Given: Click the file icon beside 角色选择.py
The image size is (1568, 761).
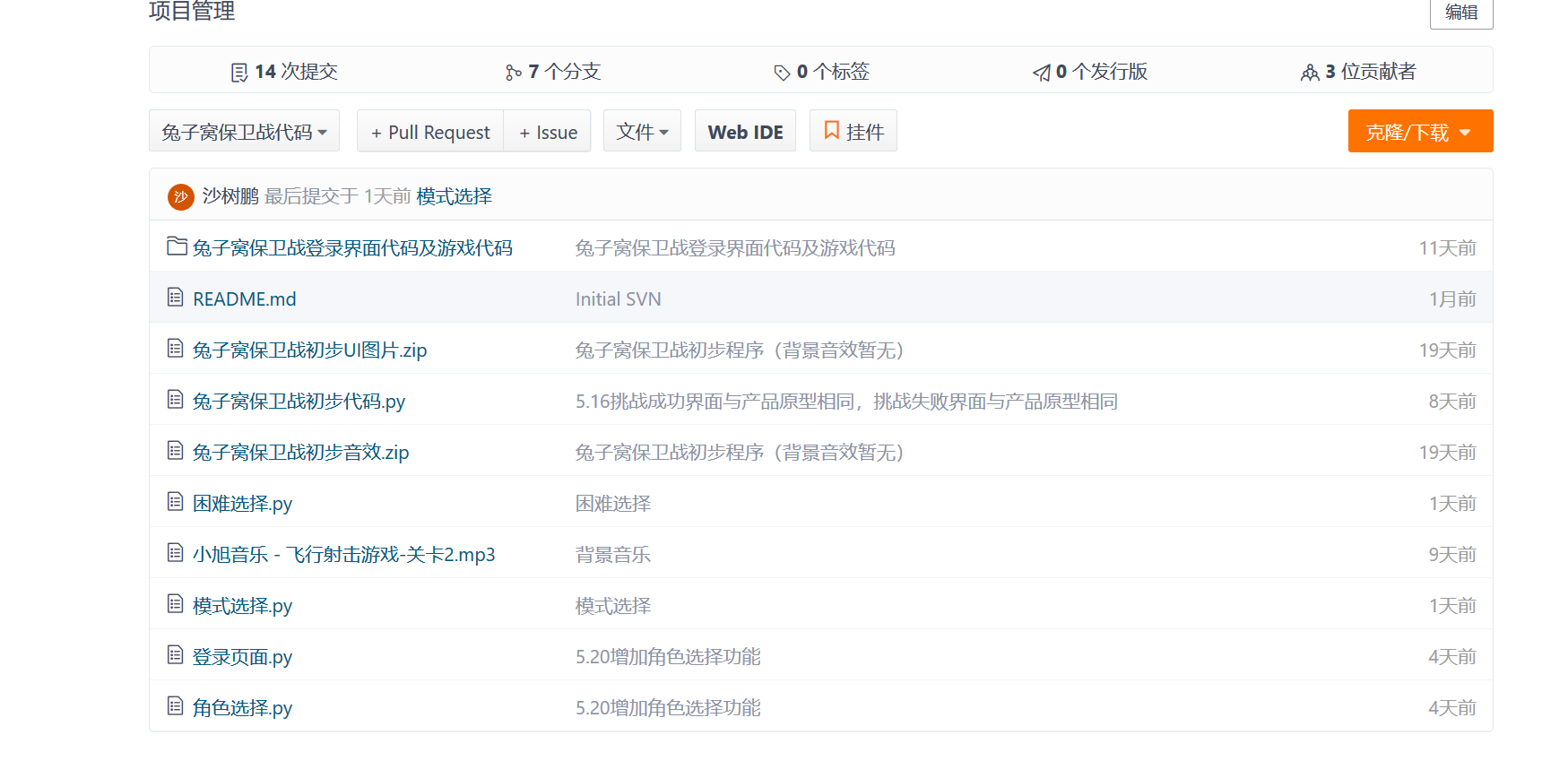Looking at the screenshot, I should pos(176,706).
